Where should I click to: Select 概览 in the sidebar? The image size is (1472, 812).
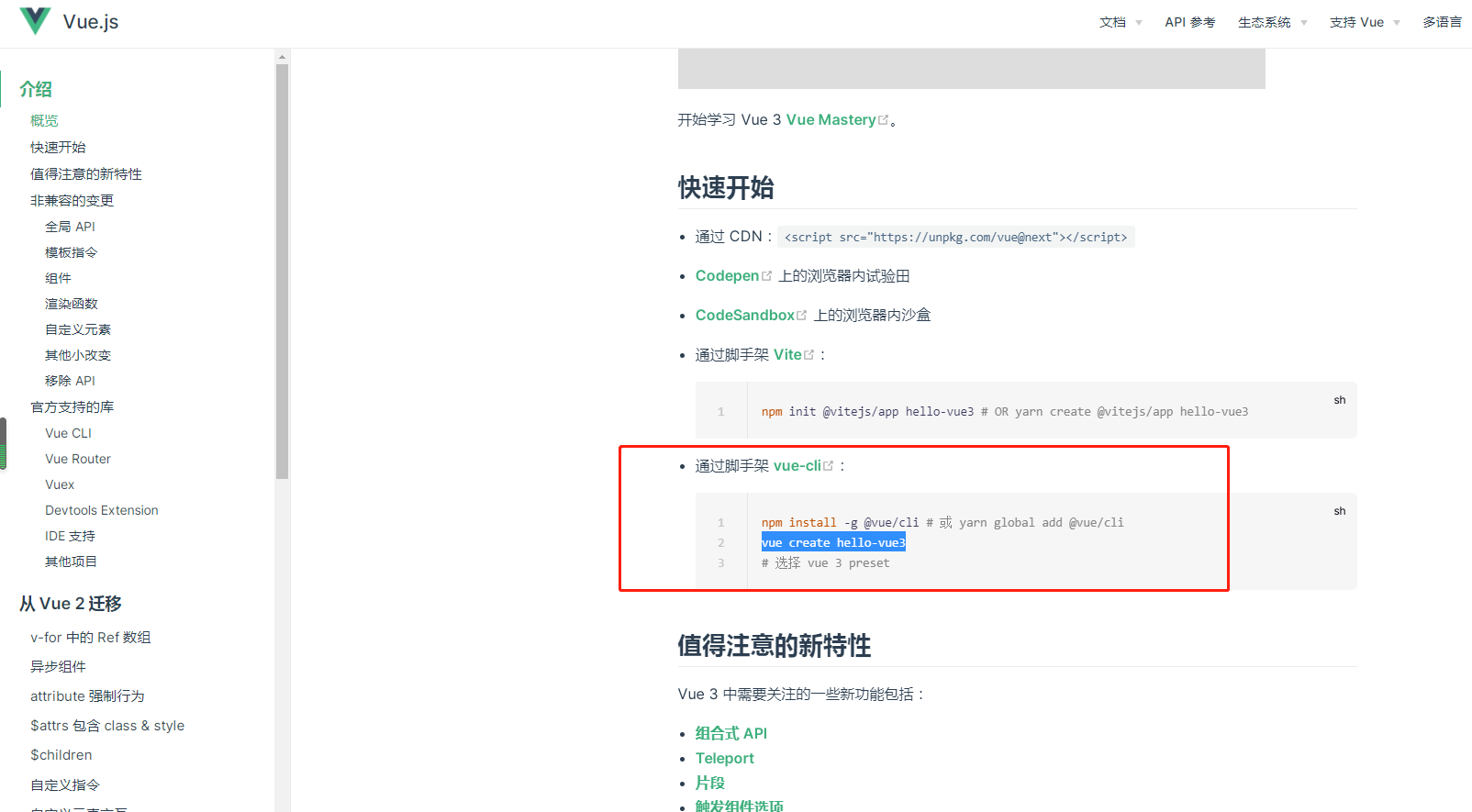click(44, 120)
